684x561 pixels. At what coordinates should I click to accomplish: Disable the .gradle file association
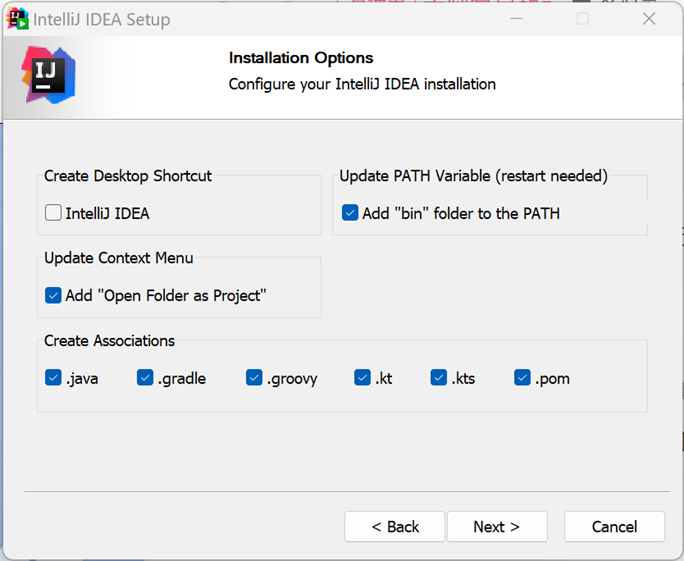coord(145,378)
